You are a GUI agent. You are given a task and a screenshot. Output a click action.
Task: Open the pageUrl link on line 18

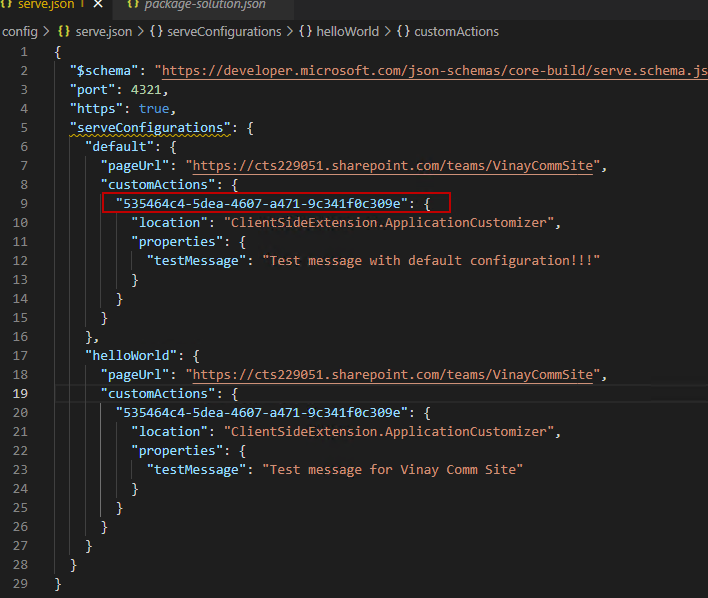coord(393,375)
